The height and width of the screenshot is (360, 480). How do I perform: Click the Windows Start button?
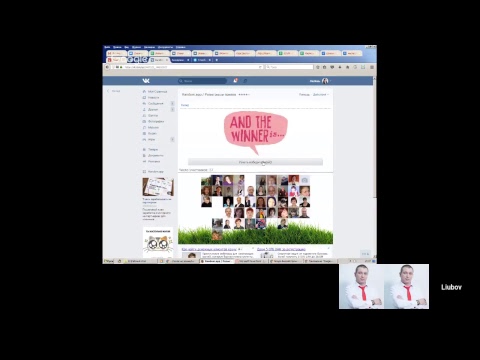click(x=109, y=261)
